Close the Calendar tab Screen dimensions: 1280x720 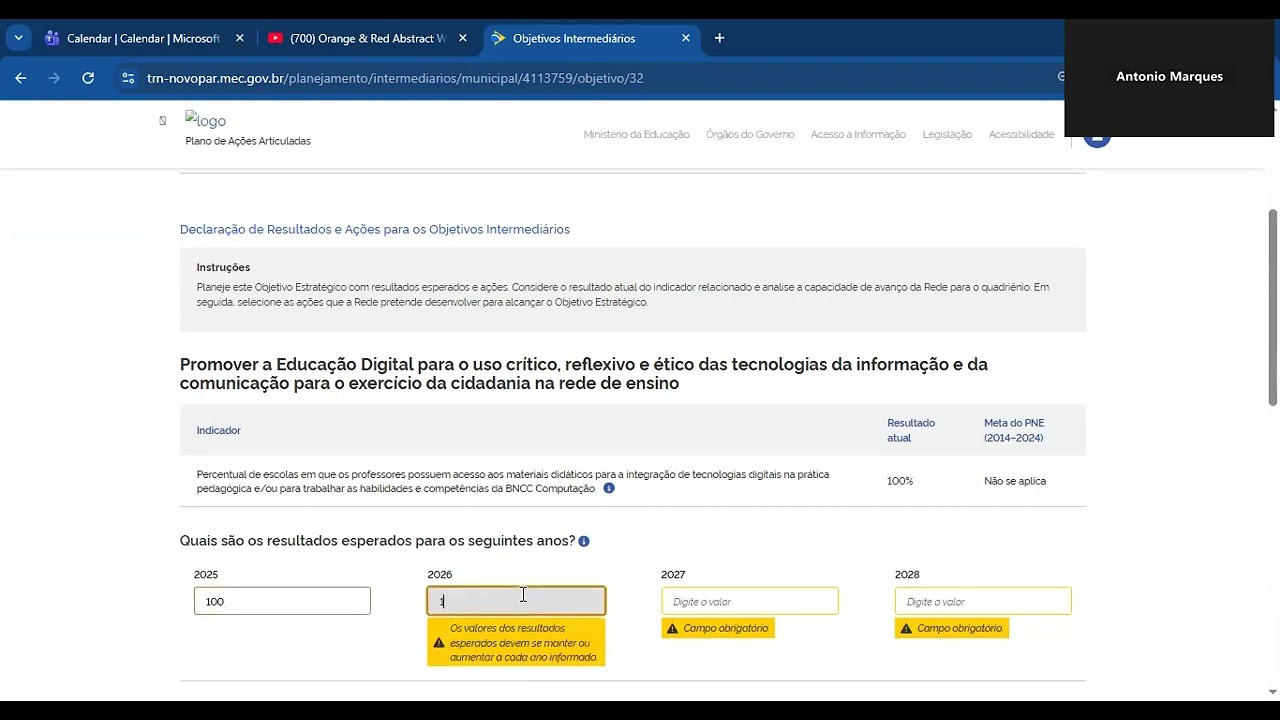(239, 38)
